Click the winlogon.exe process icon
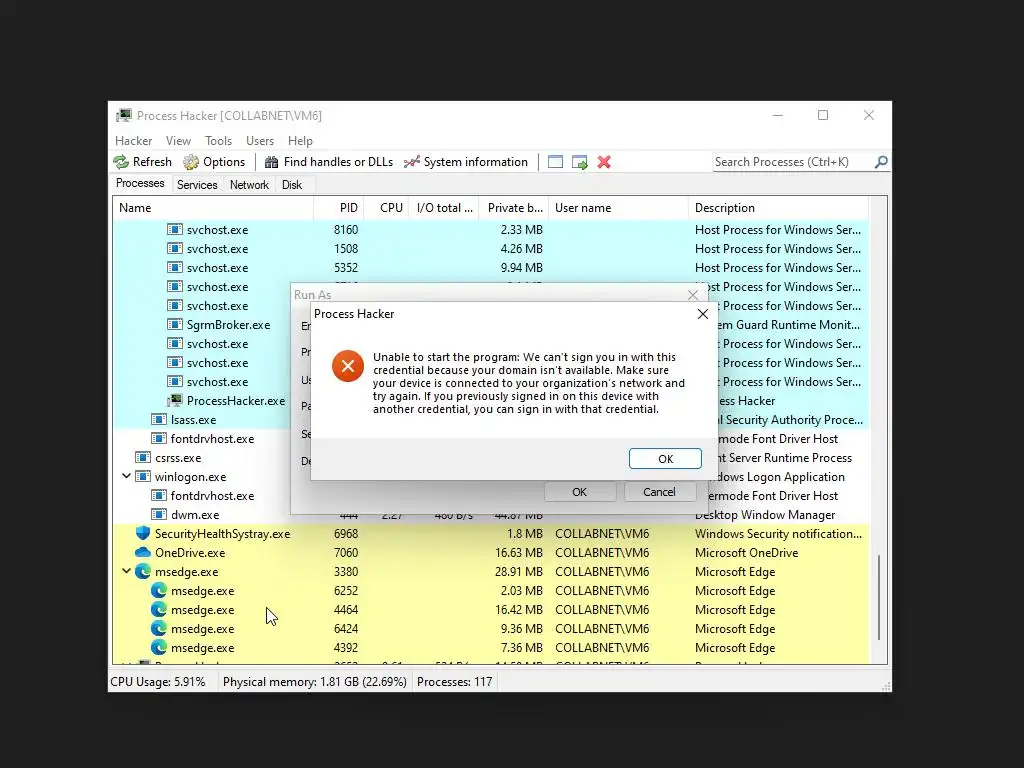The width and height of the screenshot is (1024, 768). pos(143,476)
